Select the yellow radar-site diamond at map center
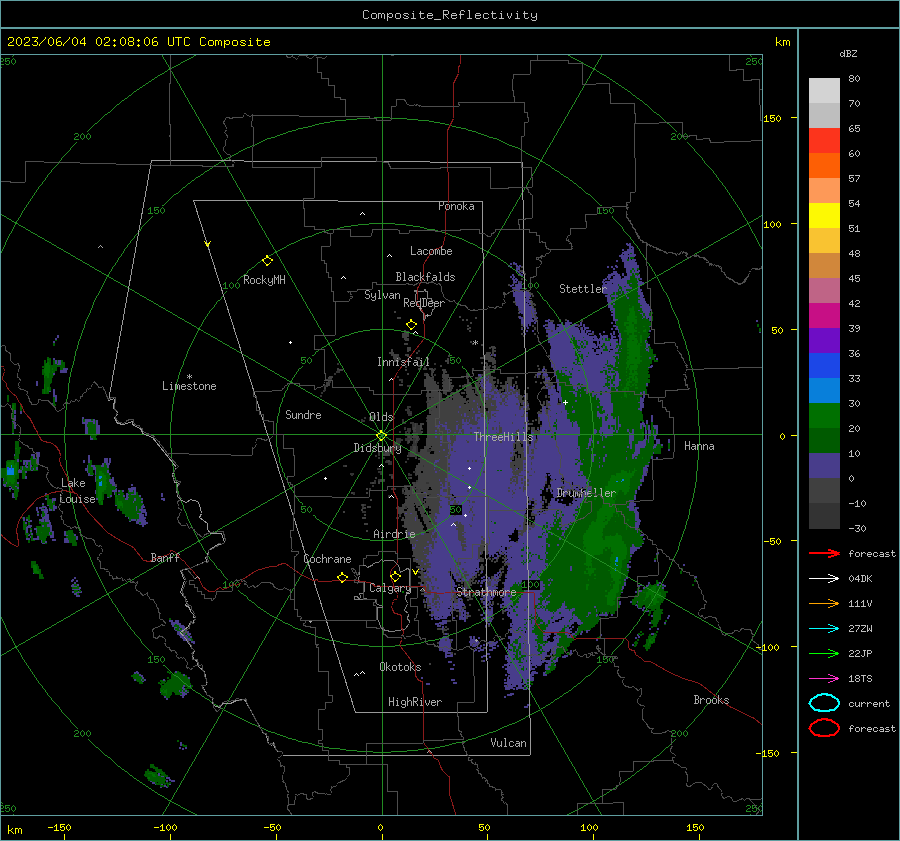 point(381,436)
